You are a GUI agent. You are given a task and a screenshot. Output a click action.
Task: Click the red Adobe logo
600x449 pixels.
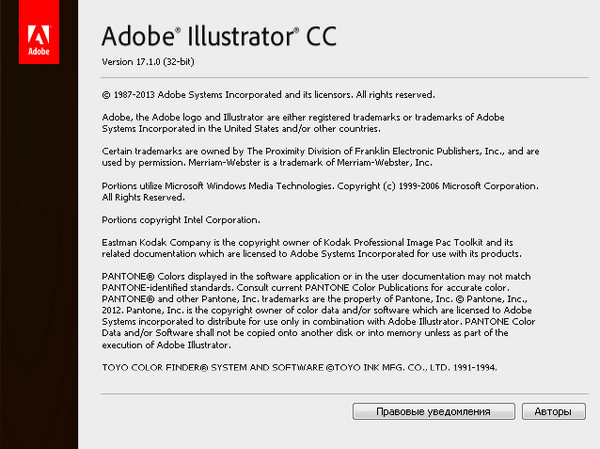(x=39, y=30)
